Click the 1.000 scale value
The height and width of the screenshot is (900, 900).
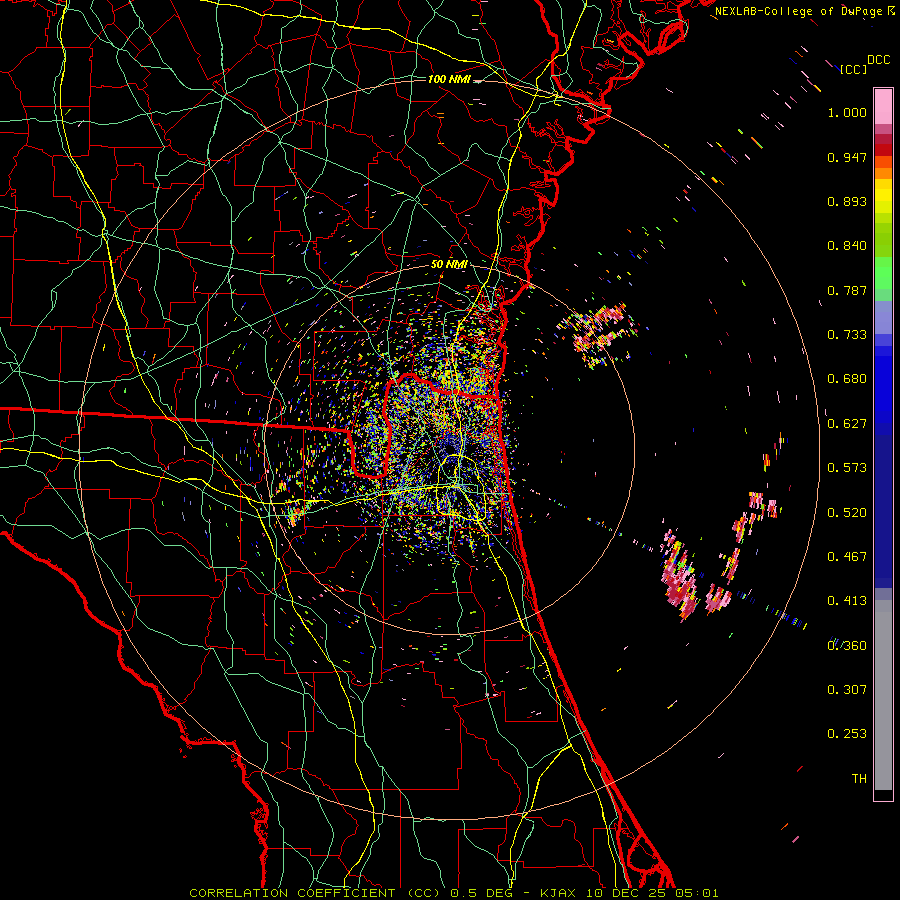pyautogui.click(x=847, y=112)
